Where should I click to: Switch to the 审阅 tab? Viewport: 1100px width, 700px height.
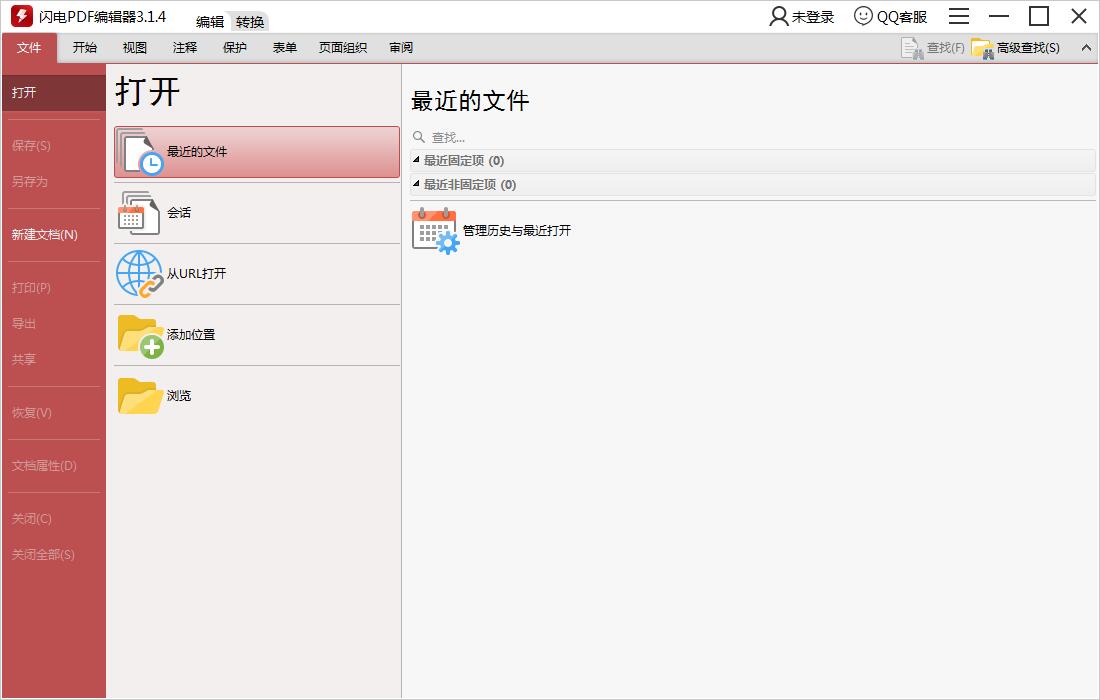400,47
